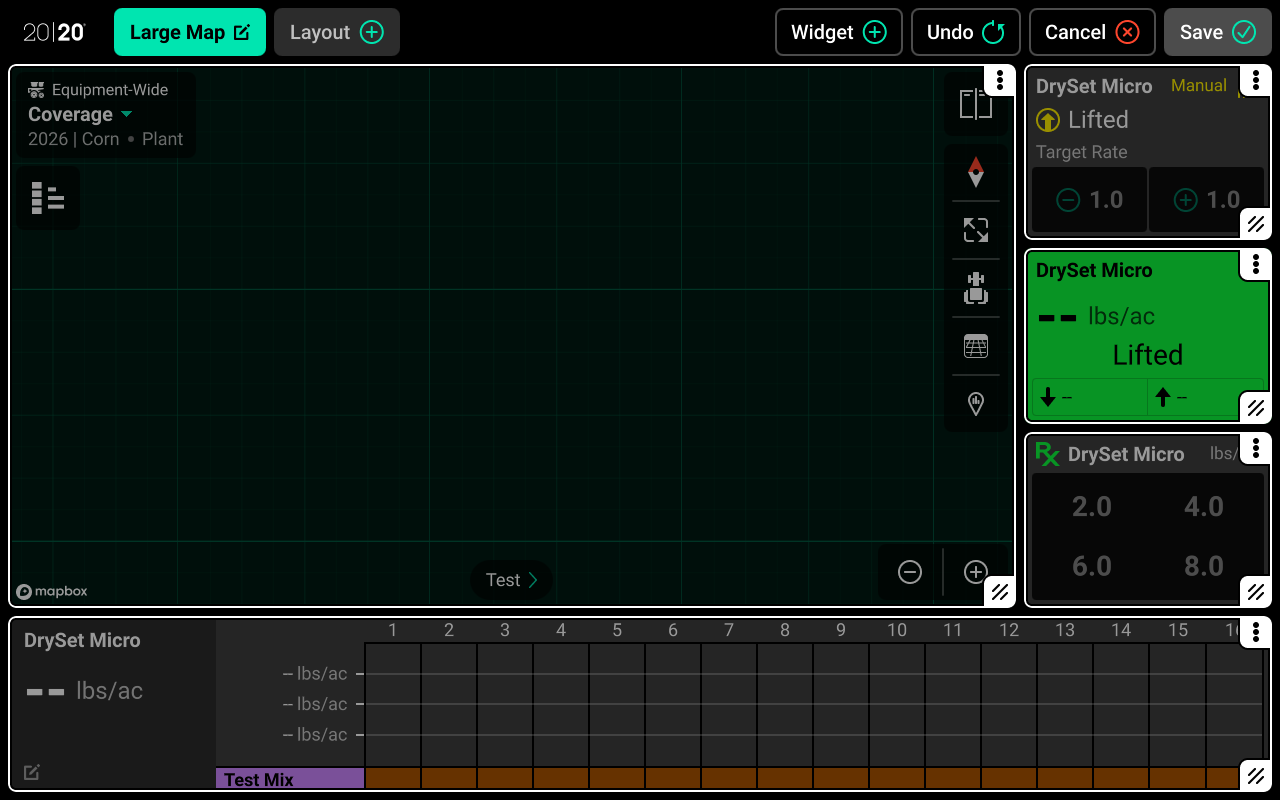Click the Save button

click(1217, 32)
